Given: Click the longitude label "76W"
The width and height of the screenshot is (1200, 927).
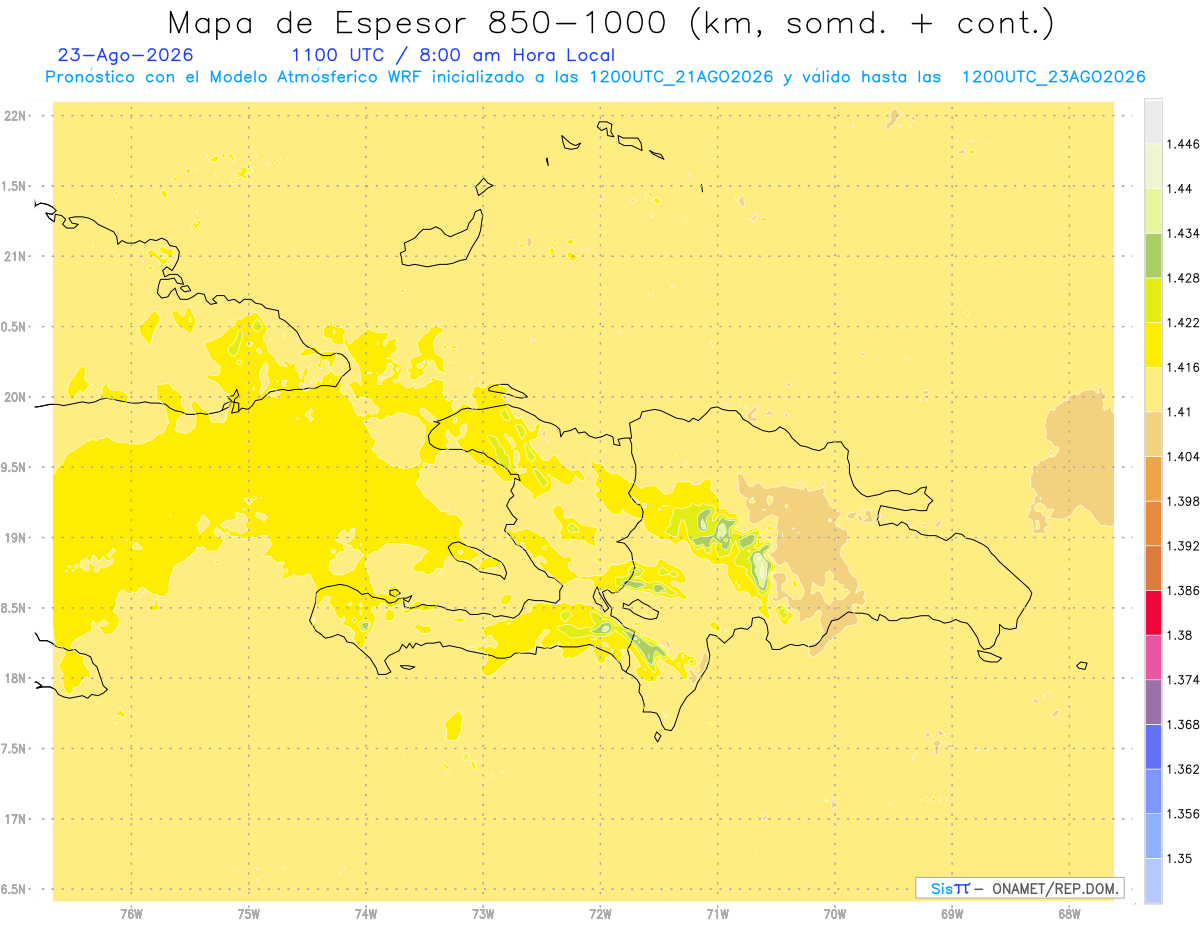Looking at the screenshot, I should click(131, 913).
